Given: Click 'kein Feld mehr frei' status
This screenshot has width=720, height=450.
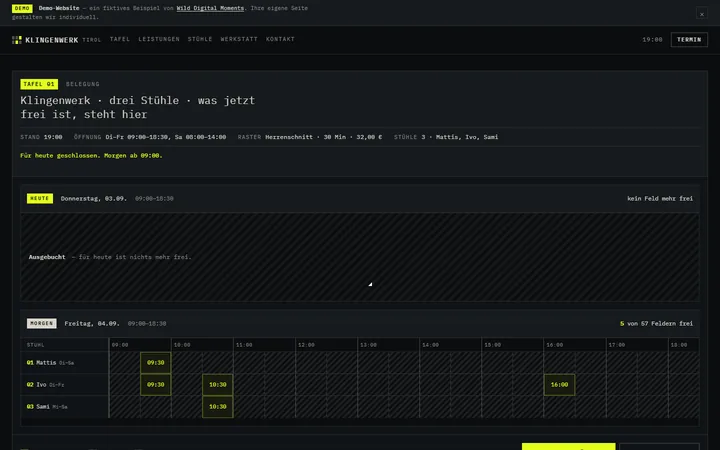Looking at the screenshot, I should click(x=660, y=198).
